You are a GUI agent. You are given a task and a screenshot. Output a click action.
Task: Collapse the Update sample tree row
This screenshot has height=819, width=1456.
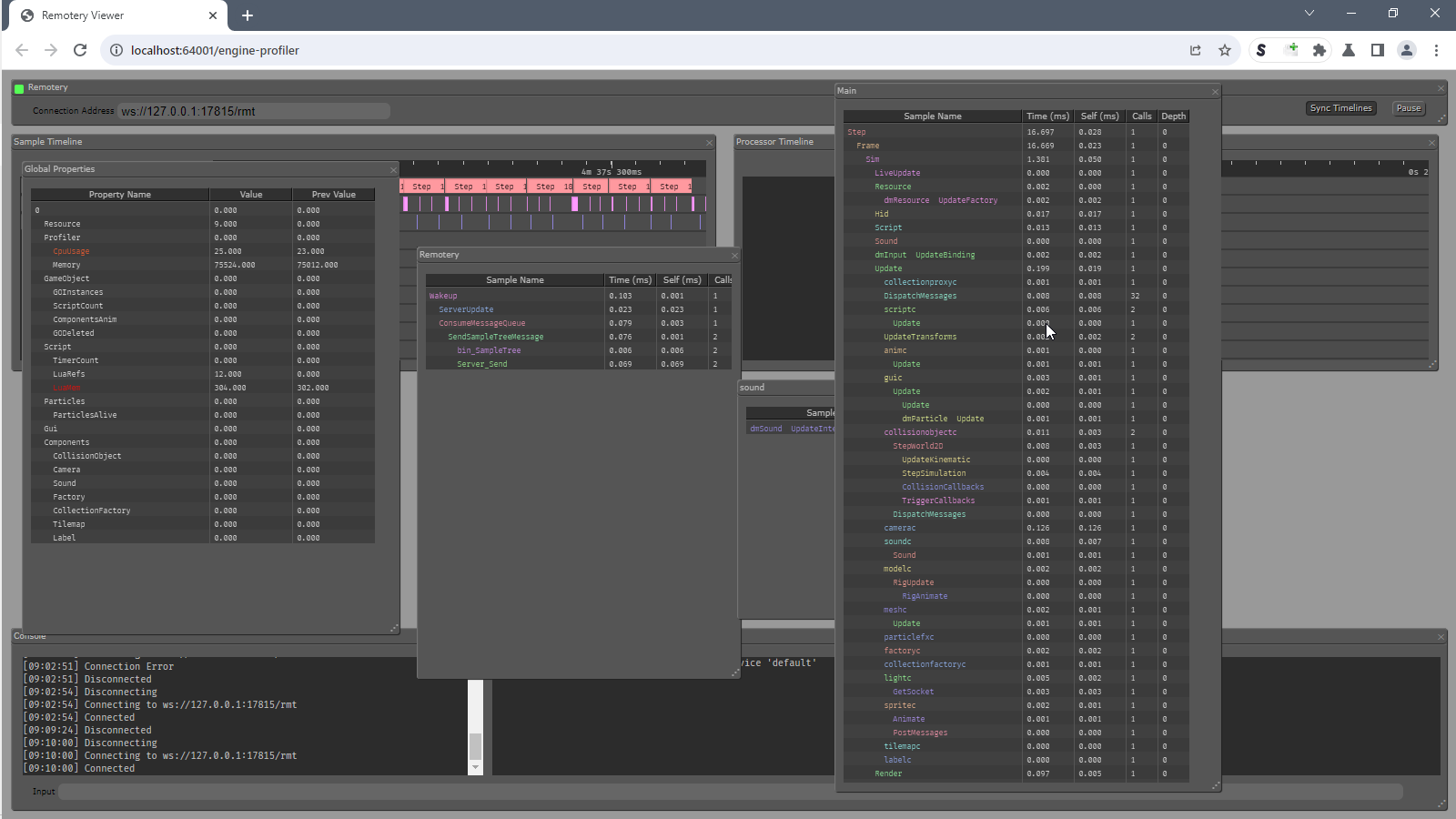tap(888, 268)
